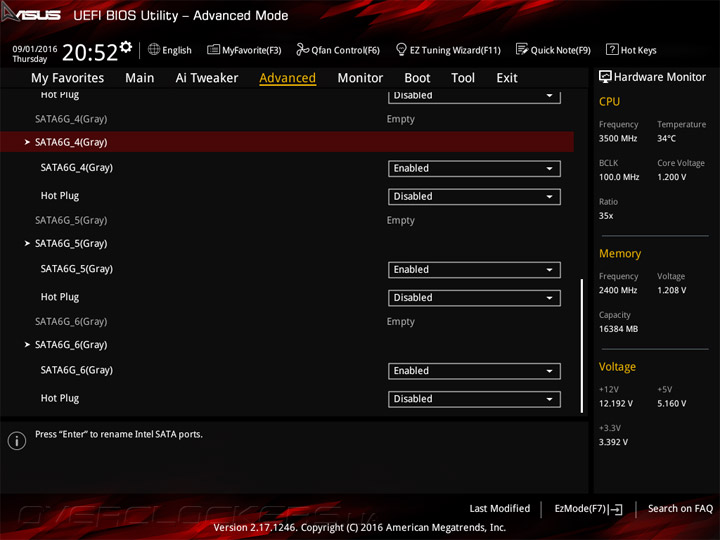Viewport: 720px width, 540px height.
Task: Click the settings list vertical scrollbar
Action: click(x=582, y=345)
